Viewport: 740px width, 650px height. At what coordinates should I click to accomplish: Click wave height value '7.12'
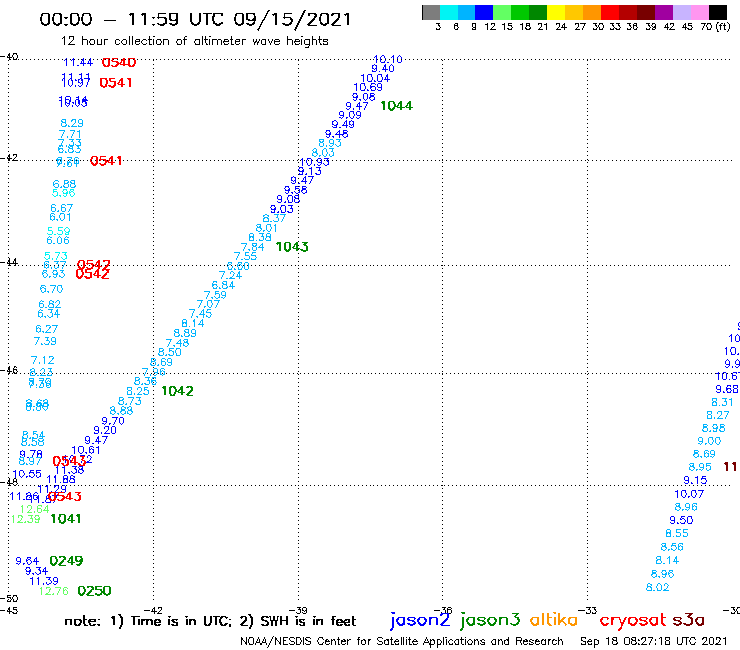(x=42, y=360)
